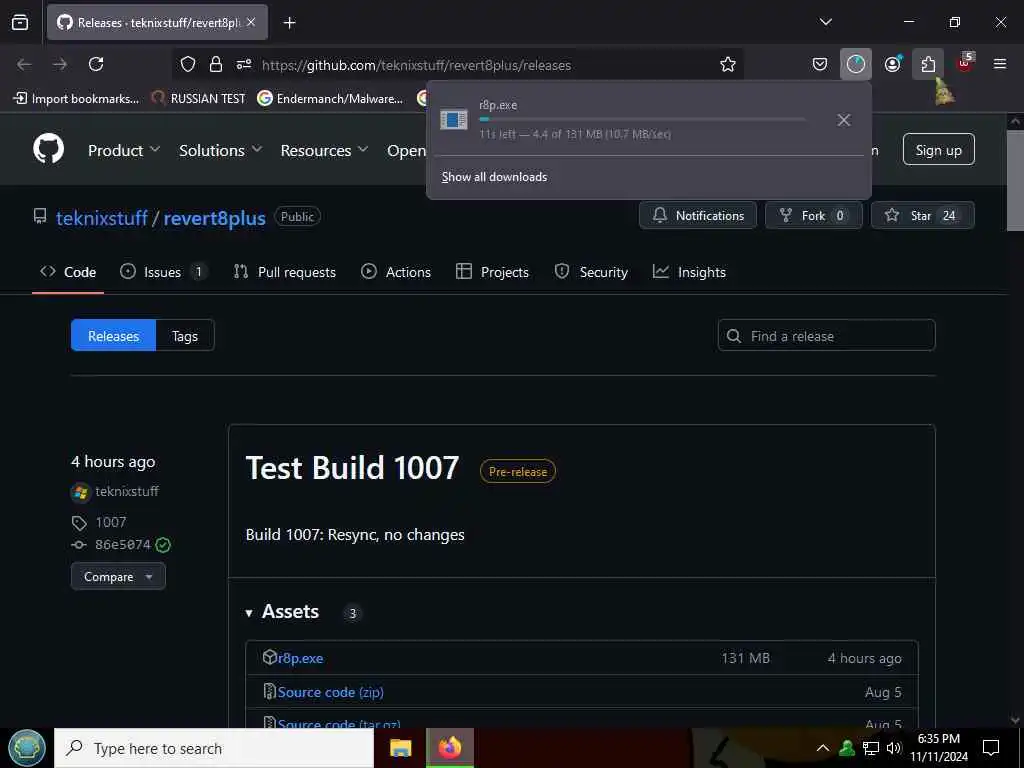View verified commit check mark

pos(163,545)
